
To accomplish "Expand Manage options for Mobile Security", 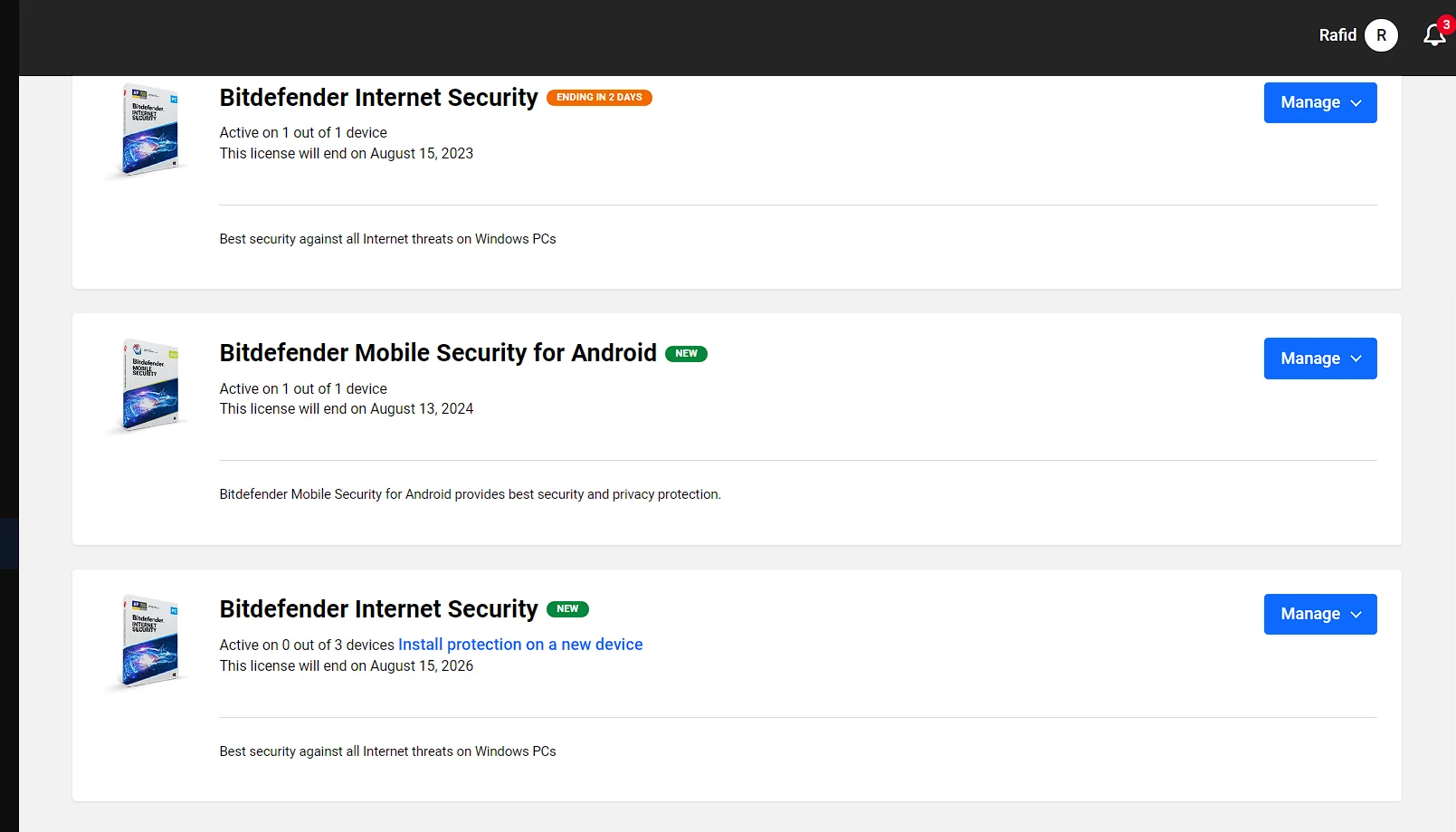I will click(x=1319, y=359).
